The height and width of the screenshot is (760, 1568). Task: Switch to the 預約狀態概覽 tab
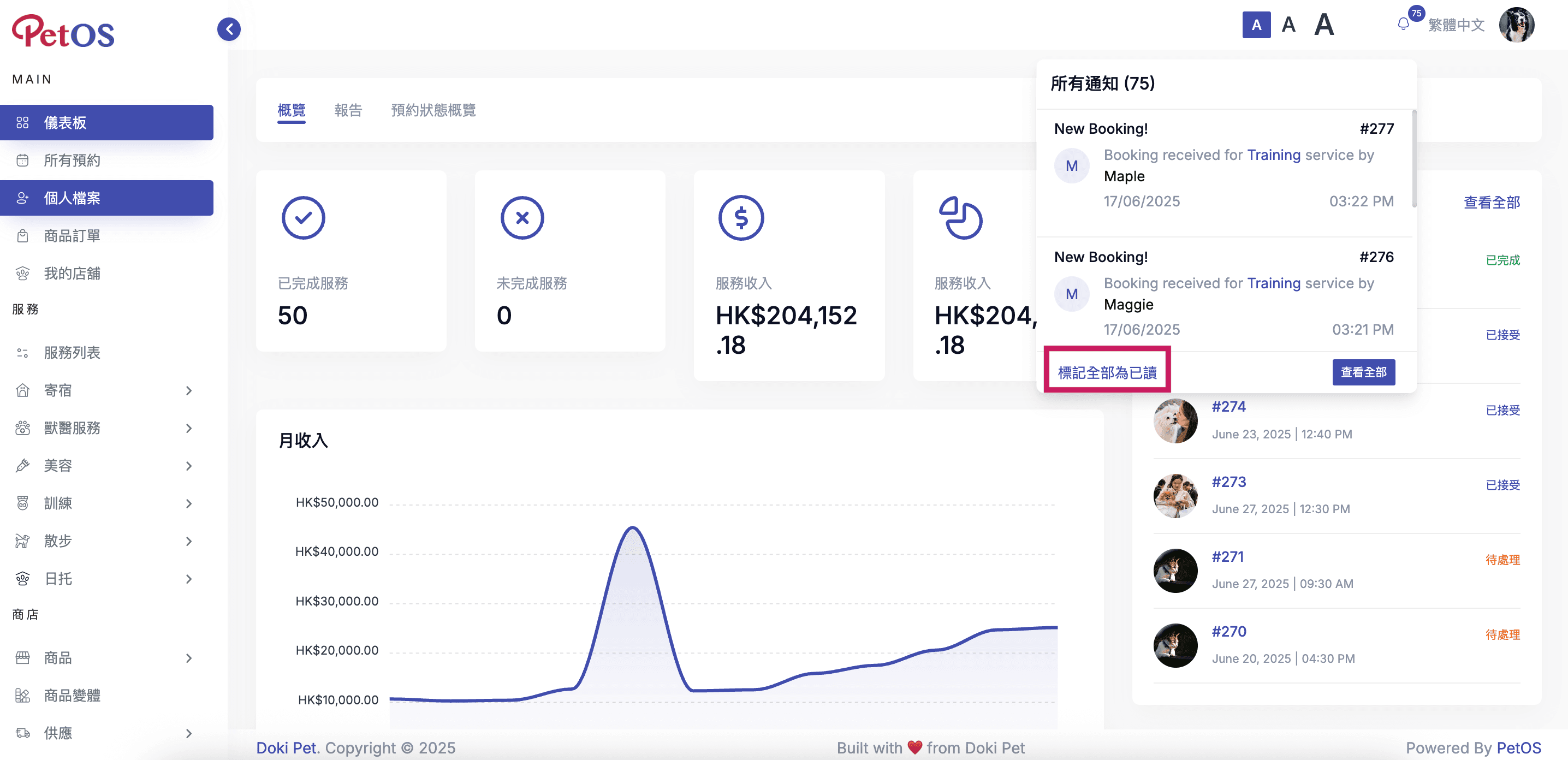[433, 110]
